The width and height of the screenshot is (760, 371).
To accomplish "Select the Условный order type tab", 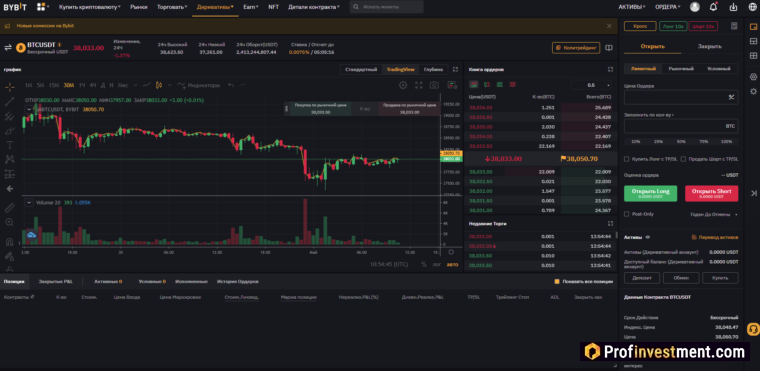I will [719, 69].
